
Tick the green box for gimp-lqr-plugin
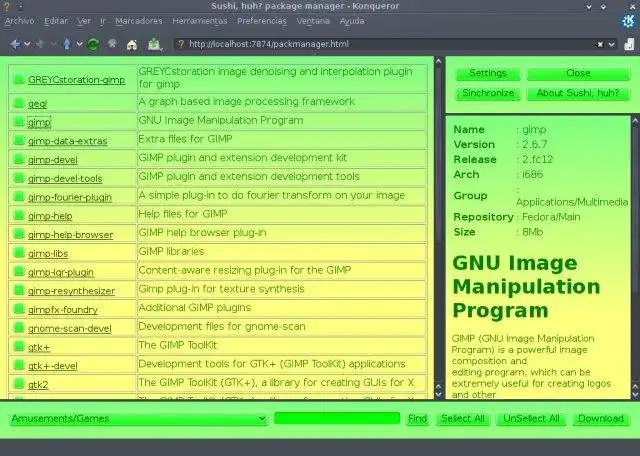pos(19,272)
